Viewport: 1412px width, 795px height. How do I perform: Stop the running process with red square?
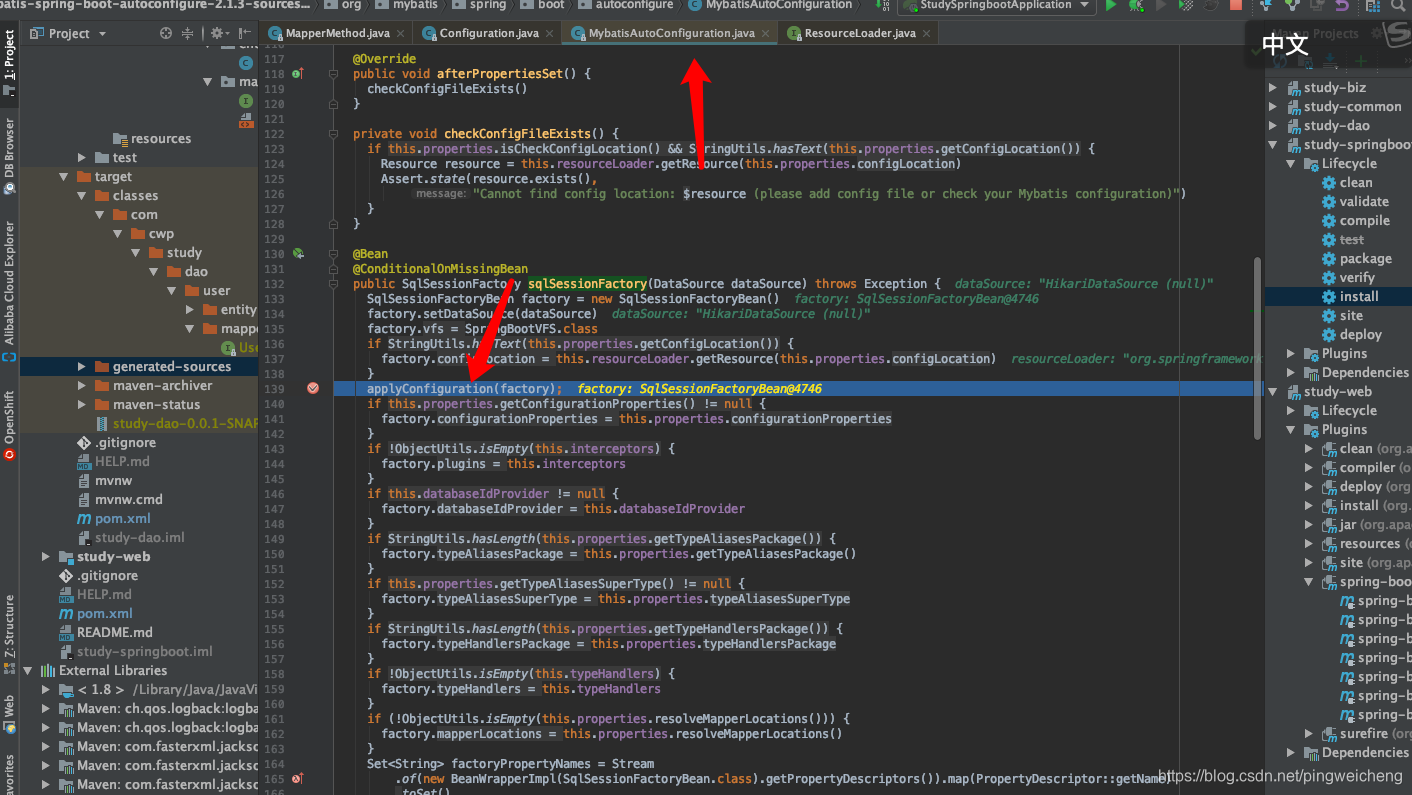(x=1235, y=6)
